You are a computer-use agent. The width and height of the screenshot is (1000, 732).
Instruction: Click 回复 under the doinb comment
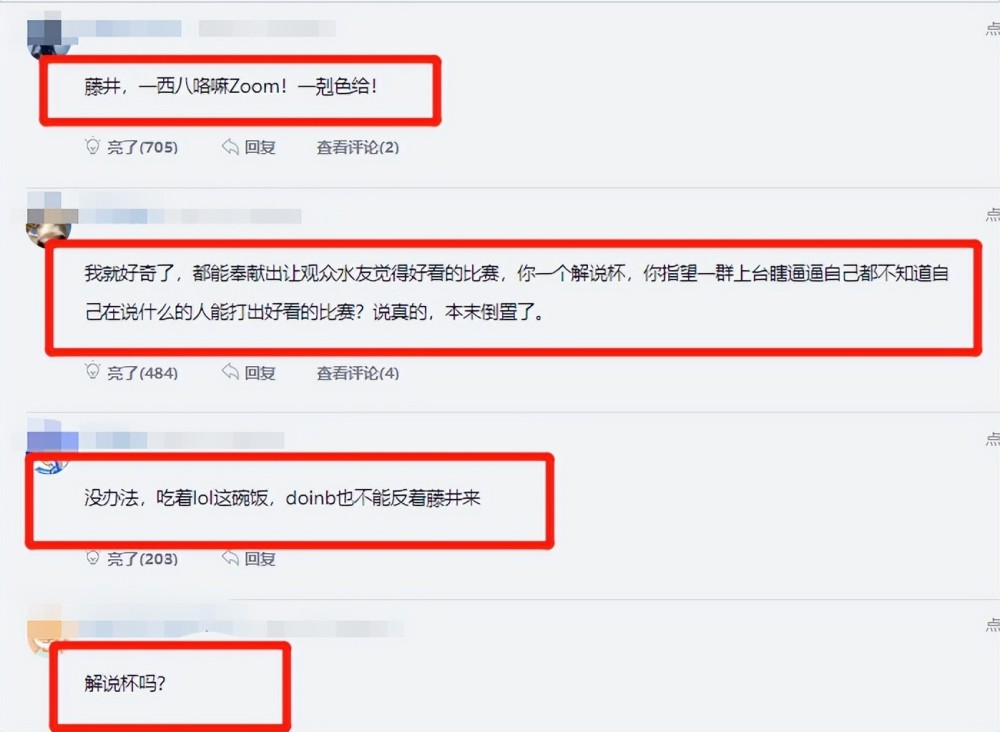(x=260, y=559)
